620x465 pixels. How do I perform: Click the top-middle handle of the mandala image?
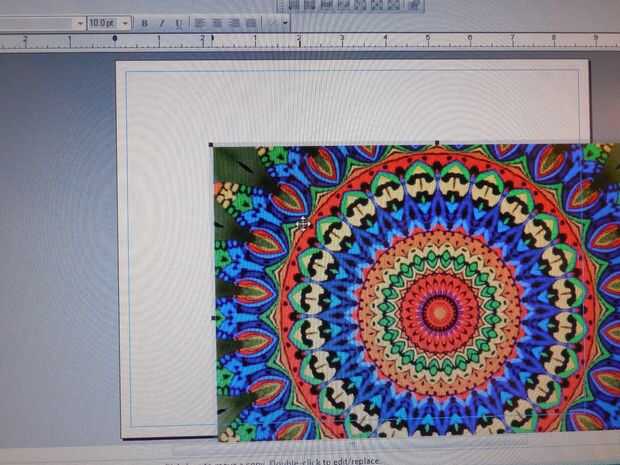(437, 142)
